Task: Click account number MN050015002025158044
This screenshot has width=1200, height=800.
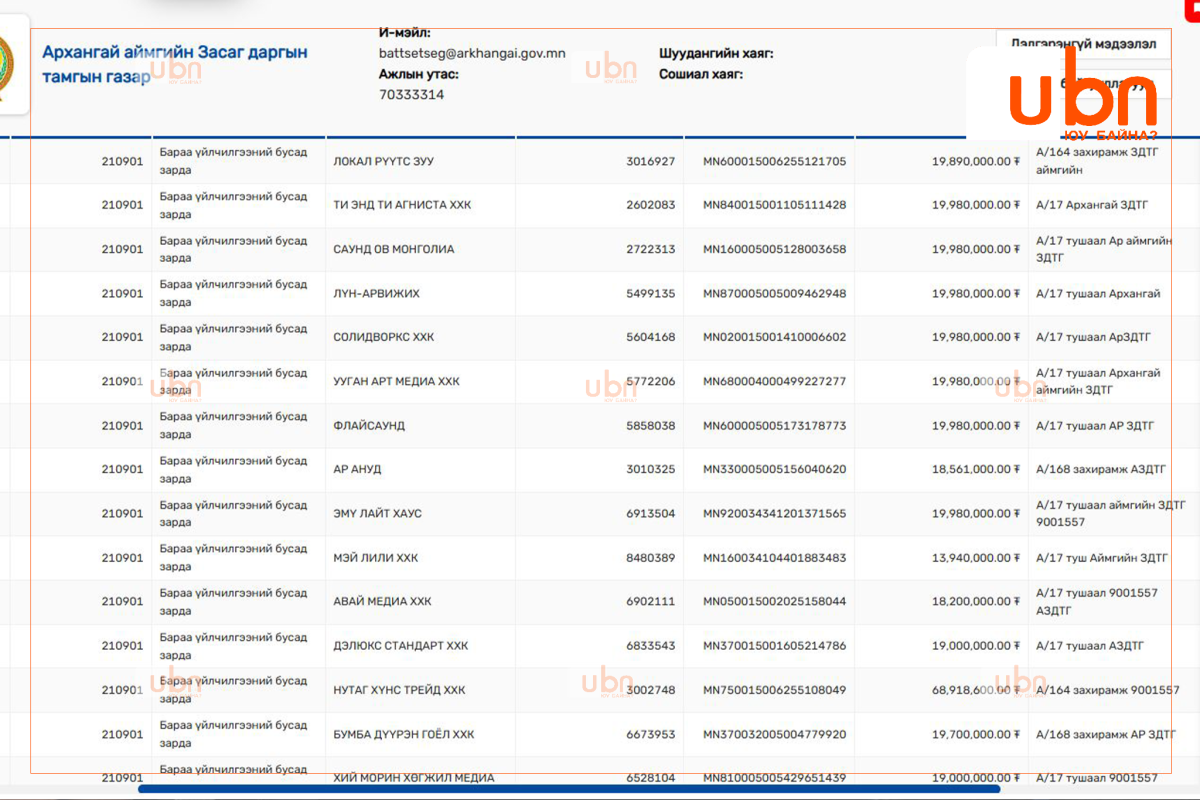Action: click(775, 601)
